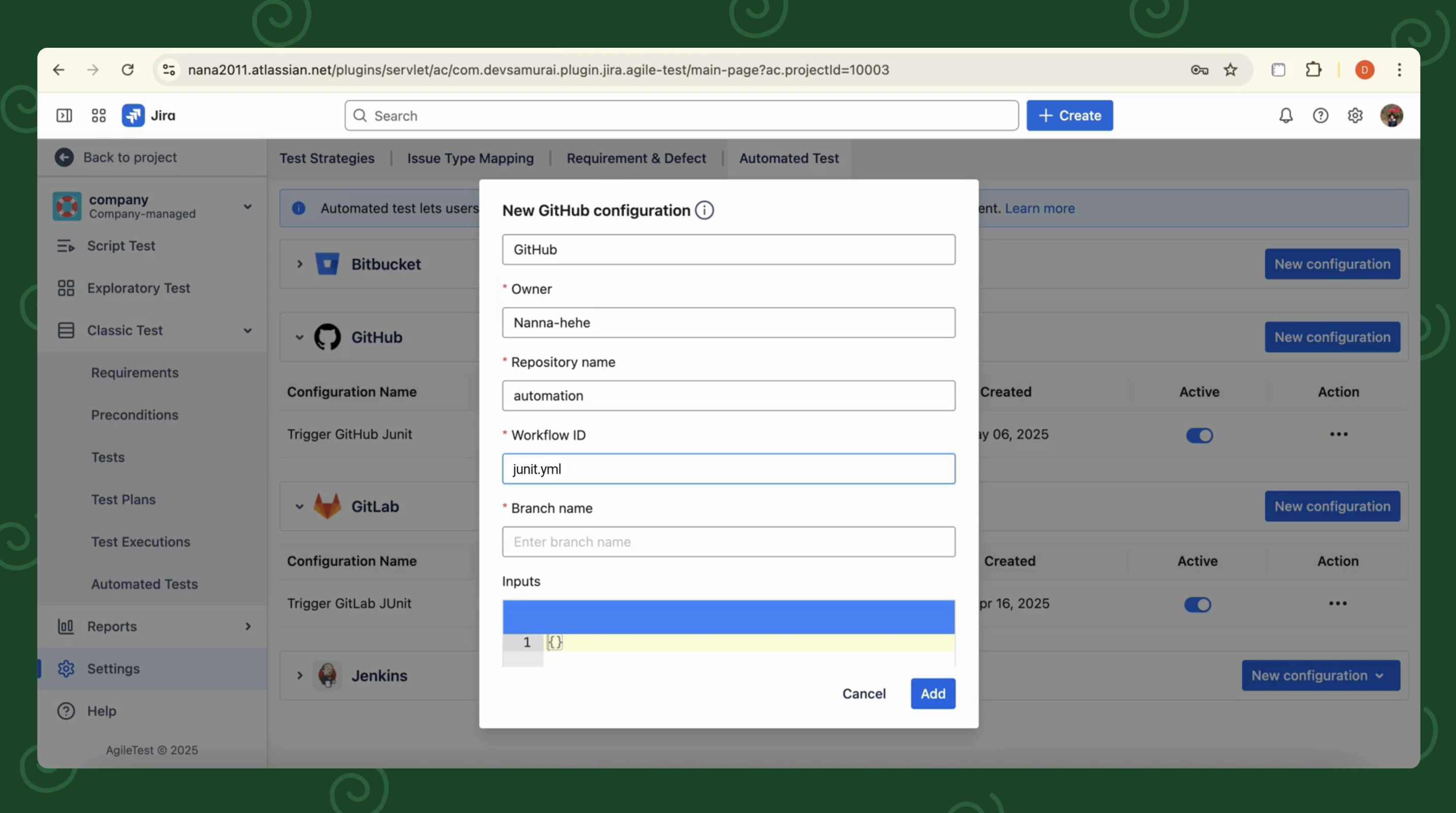Open the help question mark icon
Screen dimensions: 1456x813
pyautogui.click(x=1320, y=115)
